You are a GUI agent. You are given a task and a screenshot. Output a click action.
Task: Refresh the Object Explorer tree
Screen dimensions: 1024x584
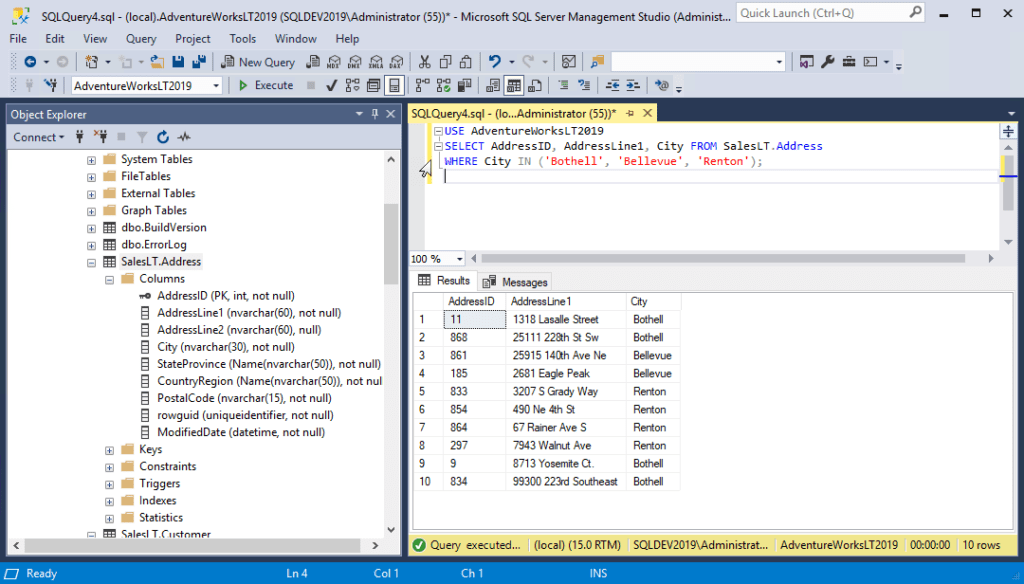pos(163,137)
